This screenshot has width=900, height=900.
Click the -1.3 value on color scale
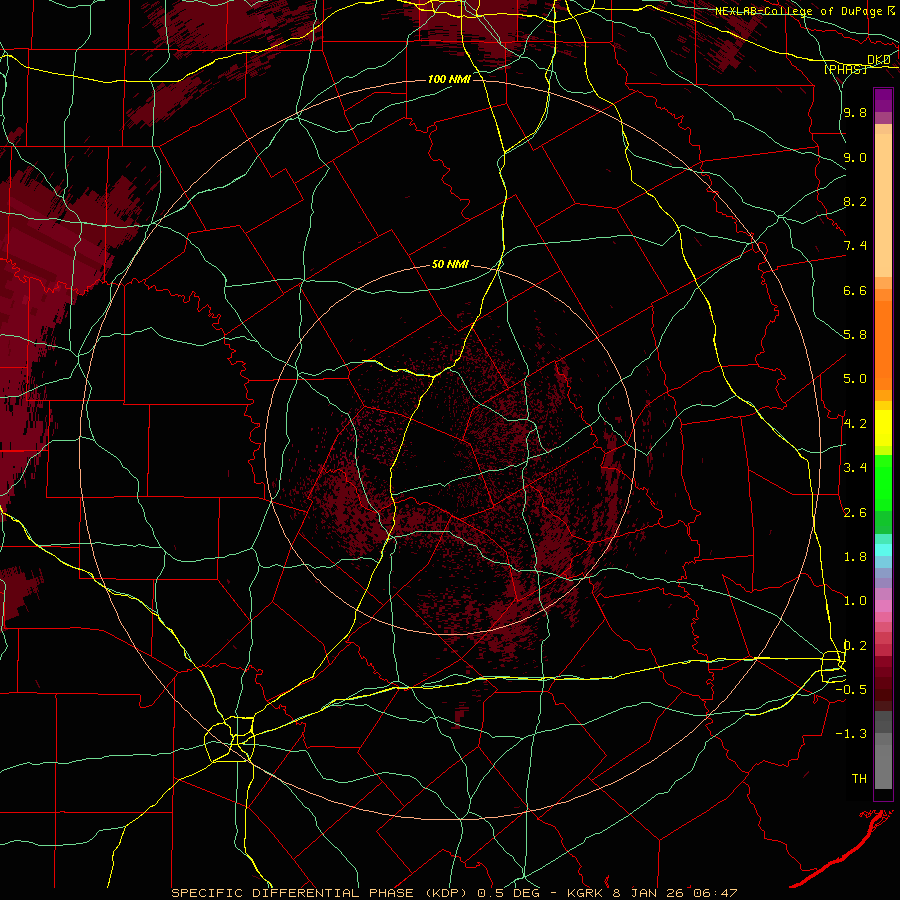click(x=851, y=734)
